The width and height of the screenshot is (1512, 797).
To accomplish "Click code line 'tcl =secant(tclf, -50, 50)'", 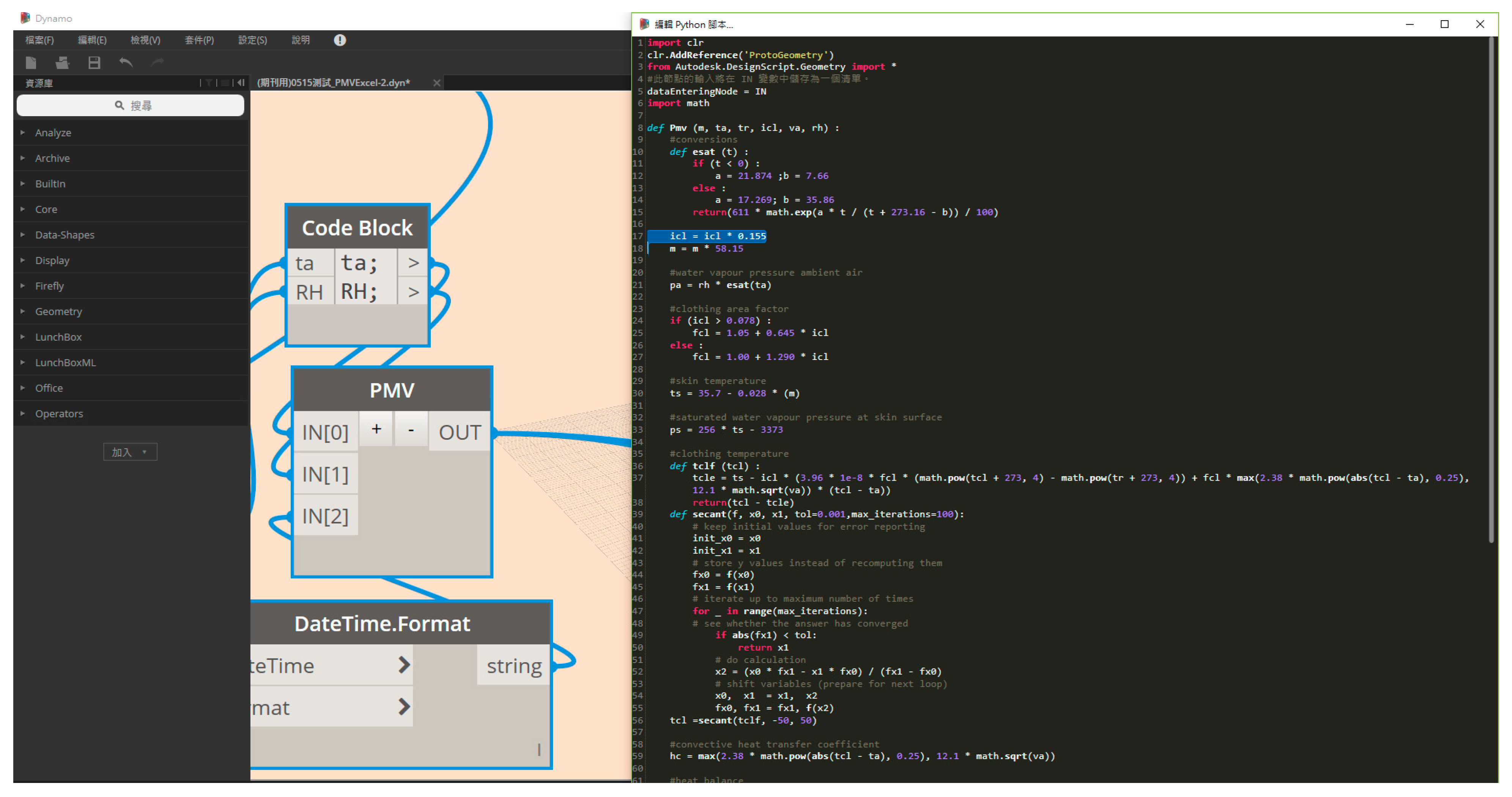I will (x=743, y=720).
